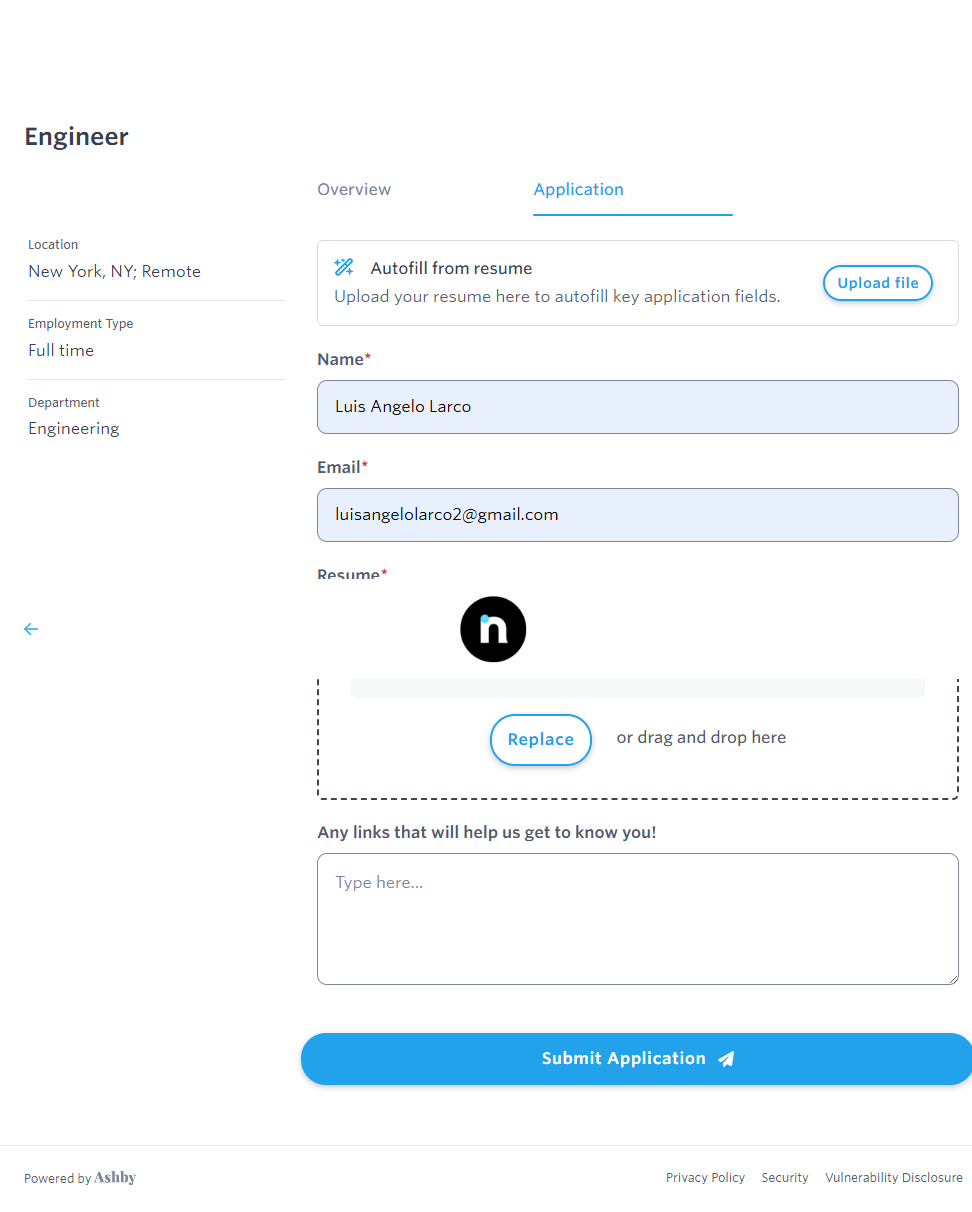Image resolution: width=972 pixels, height=1212 pixels.
Task: Click the 'or drag and drop here' text
Action: [701, 738]
